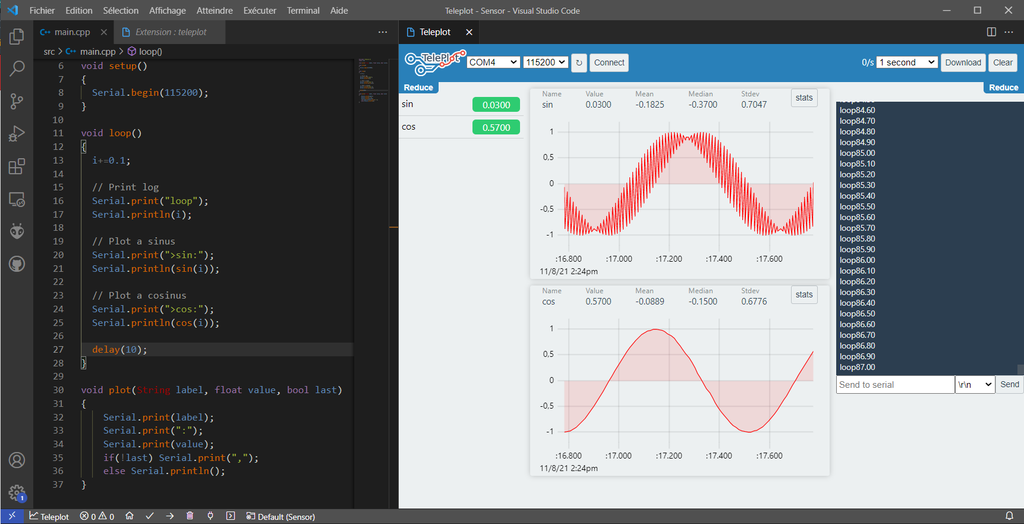Close the Teleplot tab
1024x524 pixels.
470,31
